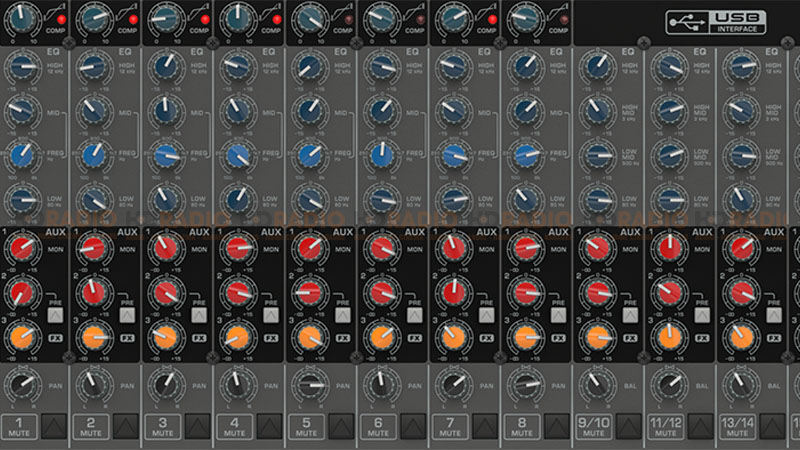800x450 pixels.
Task: Click the FX label on channel 3
Action: coord(199,338)
